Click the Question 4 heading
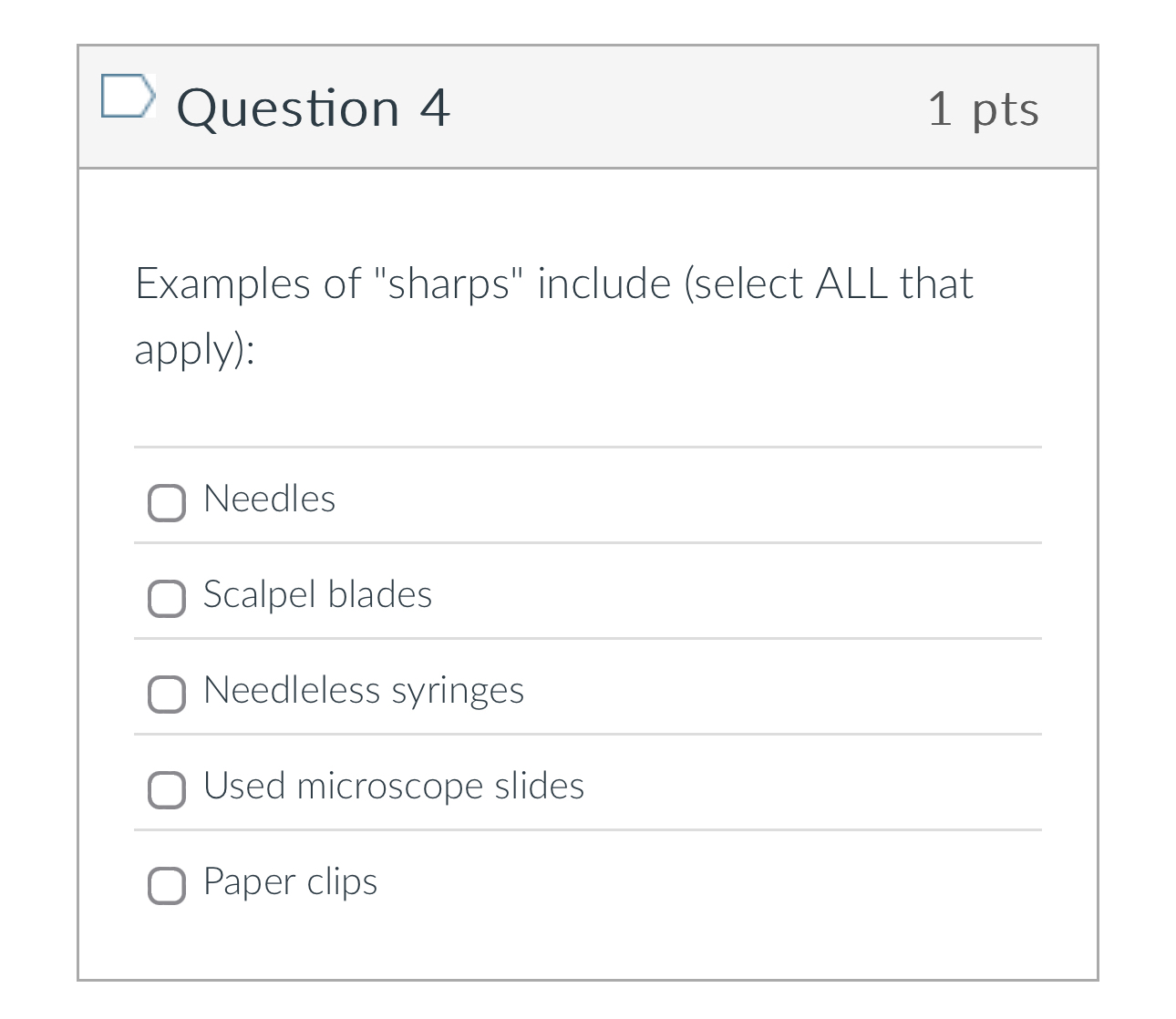This screenshot has height=1019, width=1176. (x=313, y=108)
